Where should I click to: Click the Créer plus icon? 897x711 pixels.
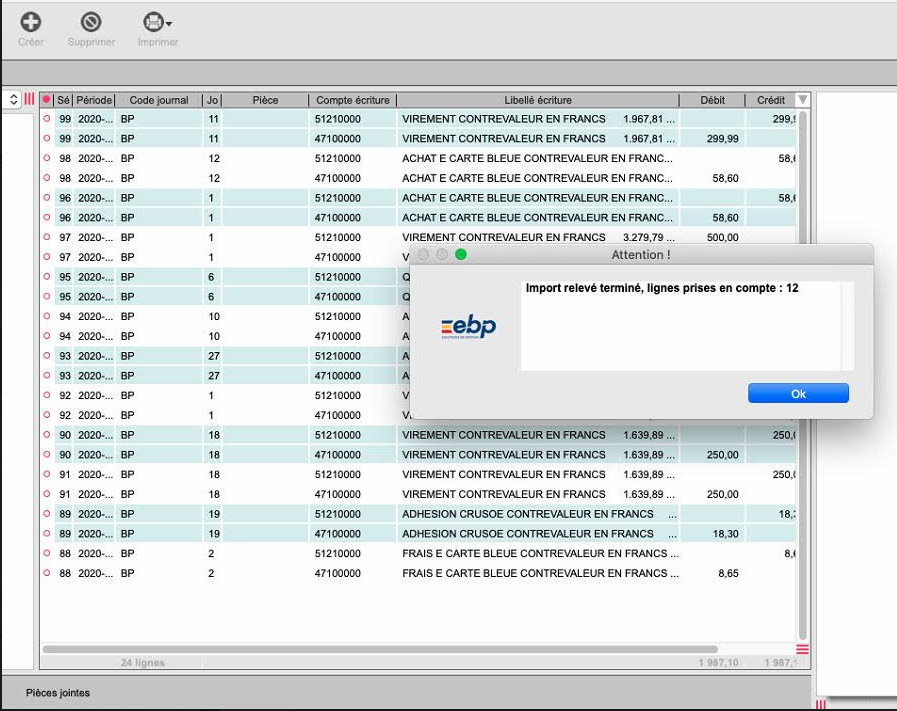coord(31,22)
